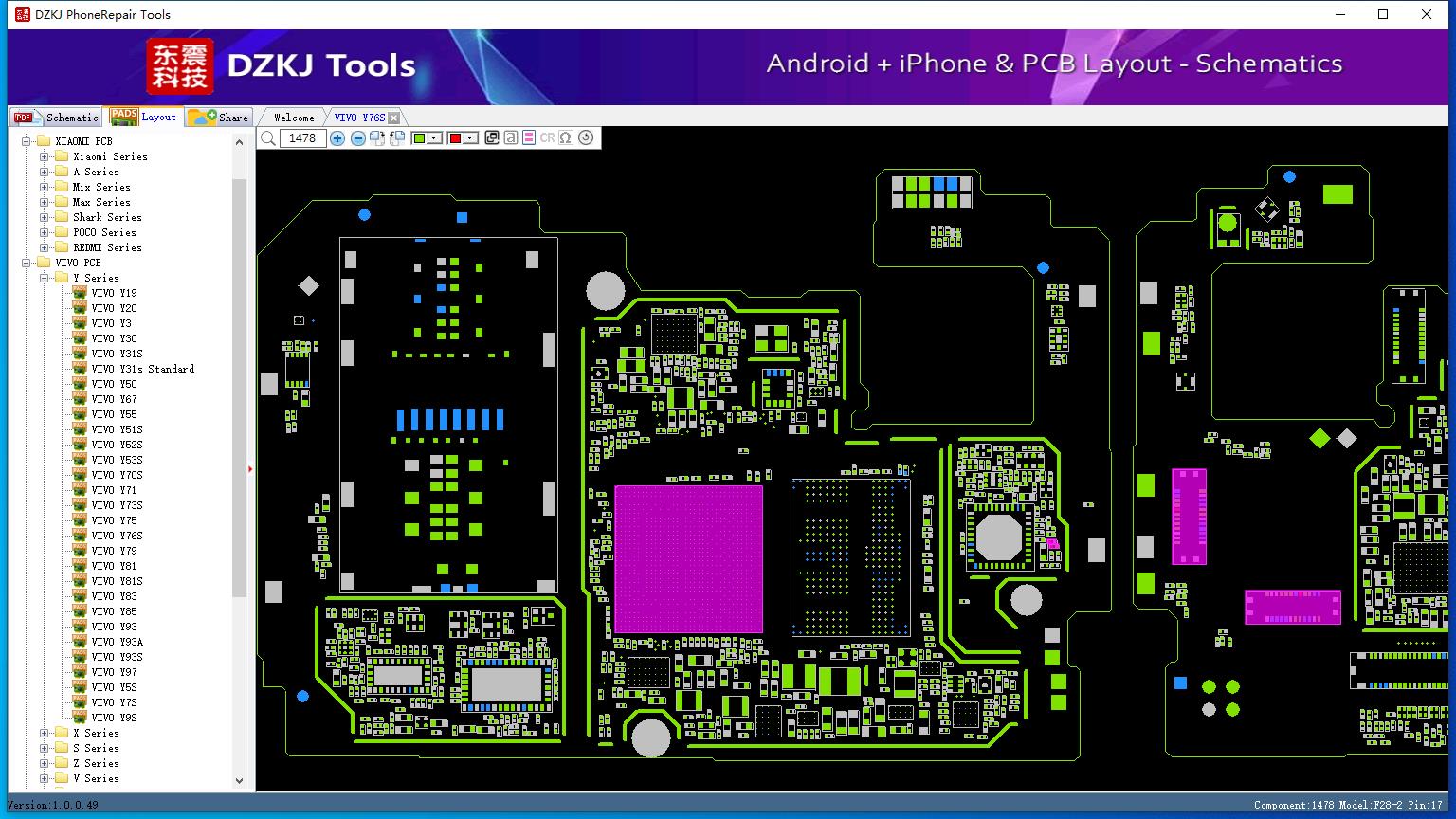
Task: Collapse the VIVO PCB tree node
Action: 27,263
